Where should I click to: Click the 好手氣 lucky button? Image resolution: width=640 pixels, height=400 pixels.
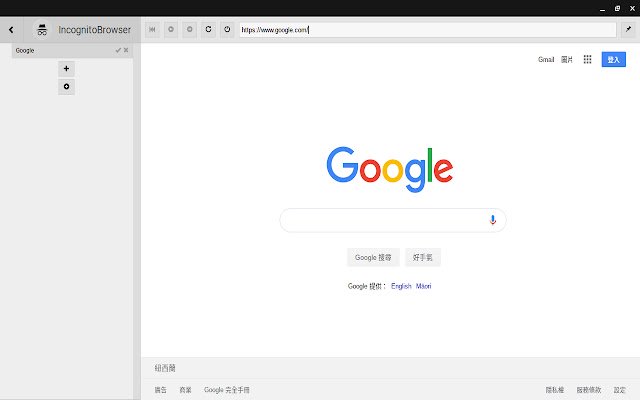point(423,258)
